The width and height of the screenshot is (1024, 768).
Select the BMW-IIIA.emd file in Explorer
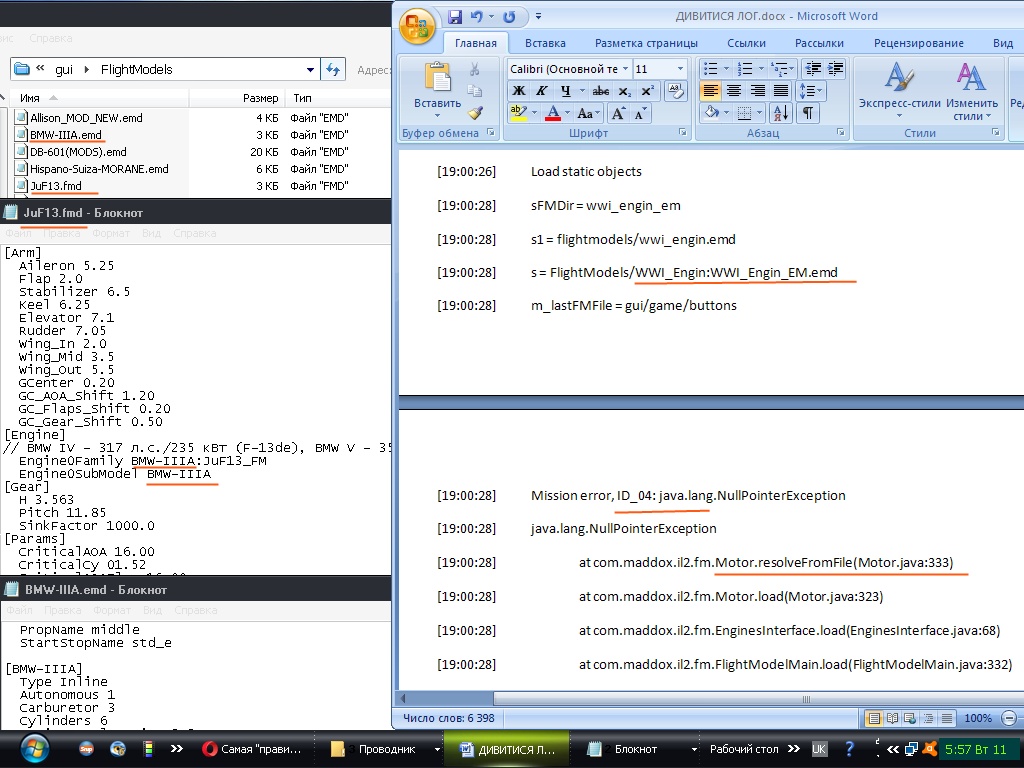[65, 135]
